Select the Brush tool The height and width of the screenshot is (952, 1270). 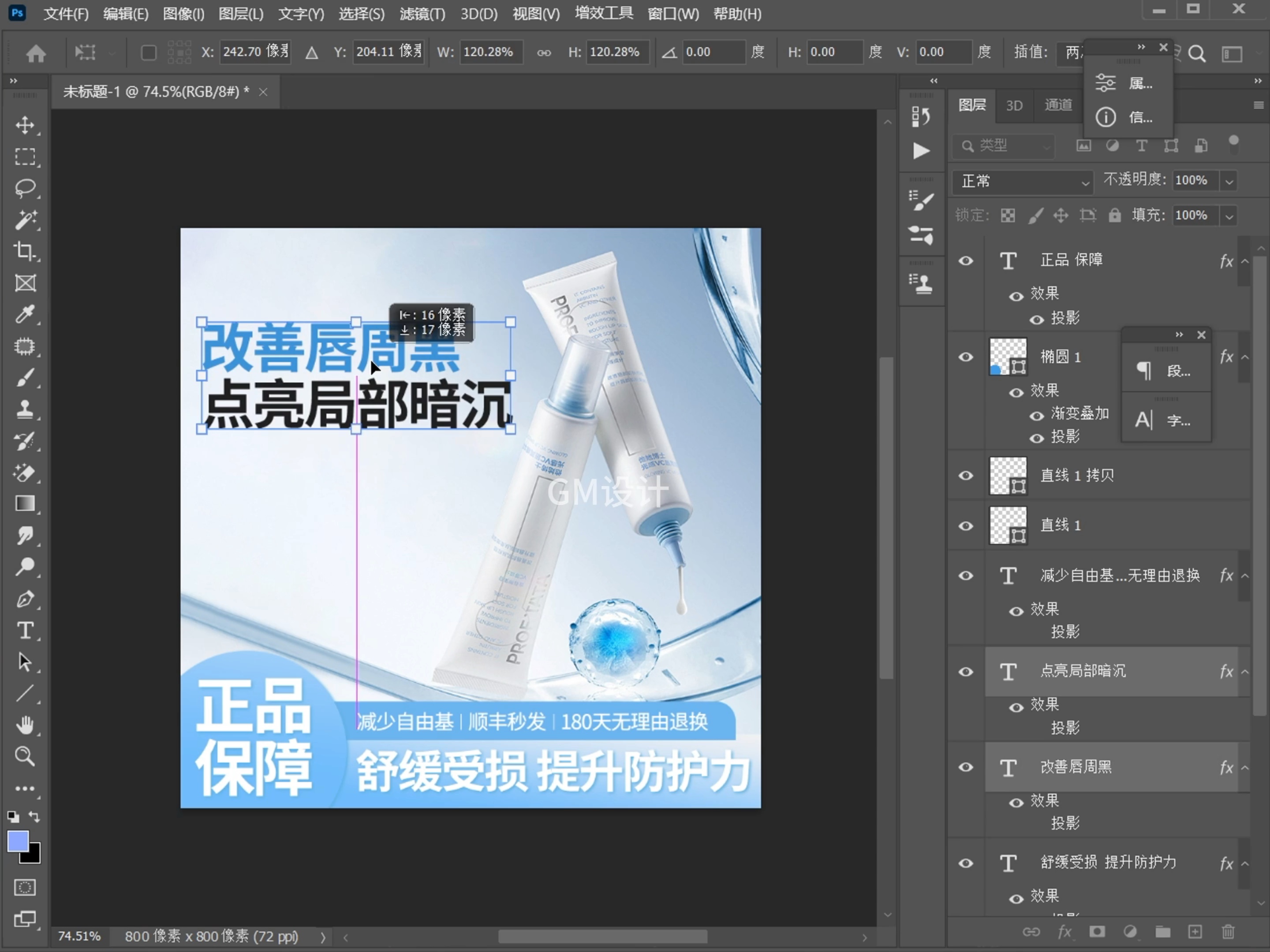click(x=25, y=378)
